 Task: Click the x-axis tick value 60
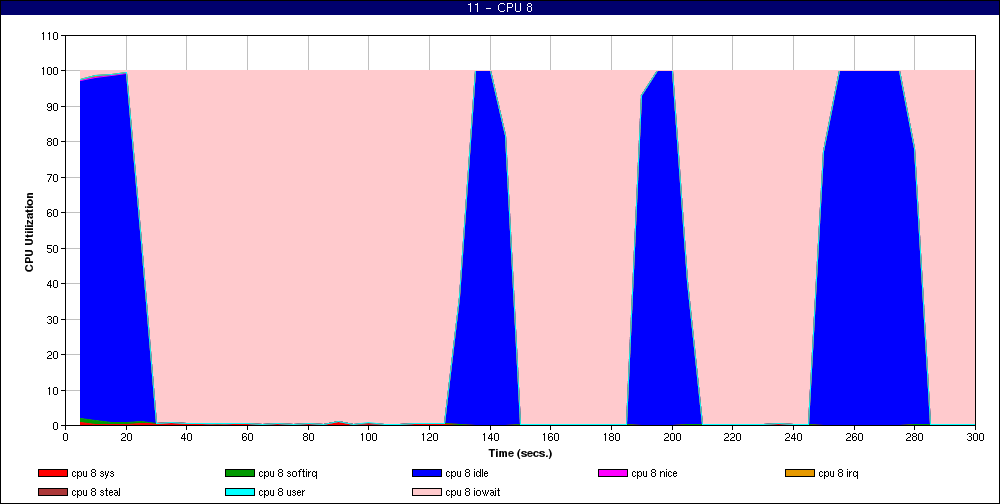tap(247, 437)
